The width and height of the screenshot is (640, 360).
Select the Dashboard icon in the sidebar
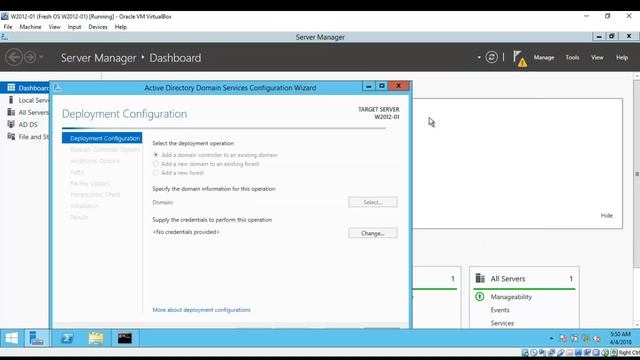[11, 88]
